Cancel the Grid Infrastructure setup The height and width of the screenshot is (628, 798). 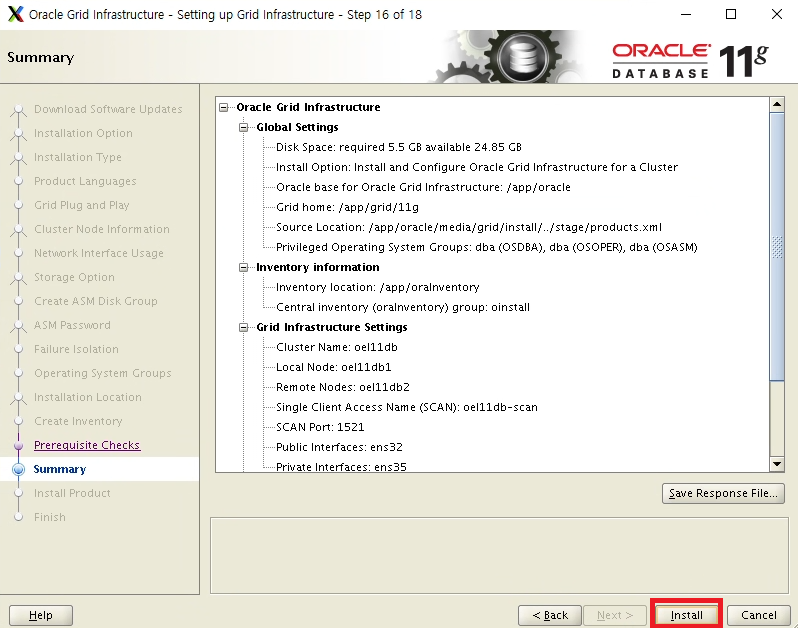pos(758,615)
